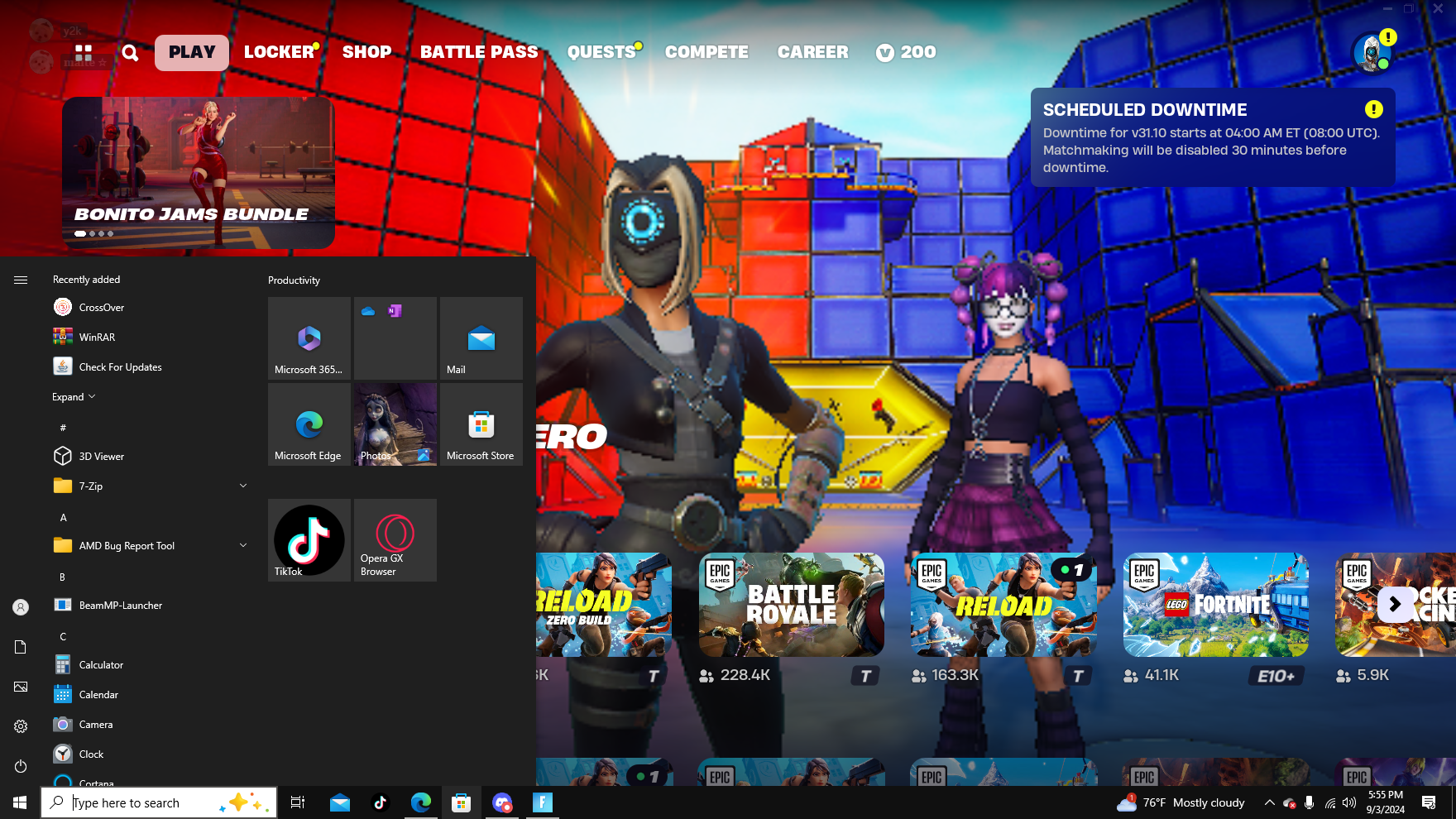Expand the Start menu hamburger navigation
Screen dimensions: 1456x819
click(x=21, y=280)
